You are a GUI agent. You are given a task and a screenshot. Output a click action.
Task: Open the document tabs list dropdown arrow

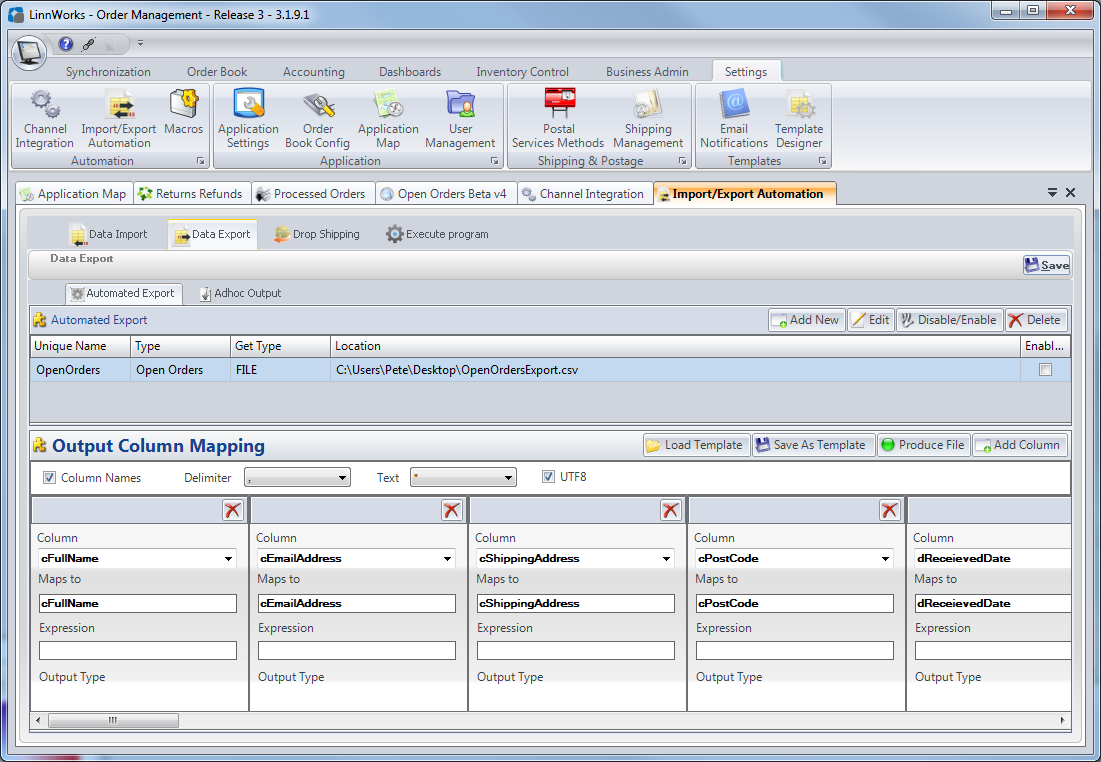click(1052, 192)
